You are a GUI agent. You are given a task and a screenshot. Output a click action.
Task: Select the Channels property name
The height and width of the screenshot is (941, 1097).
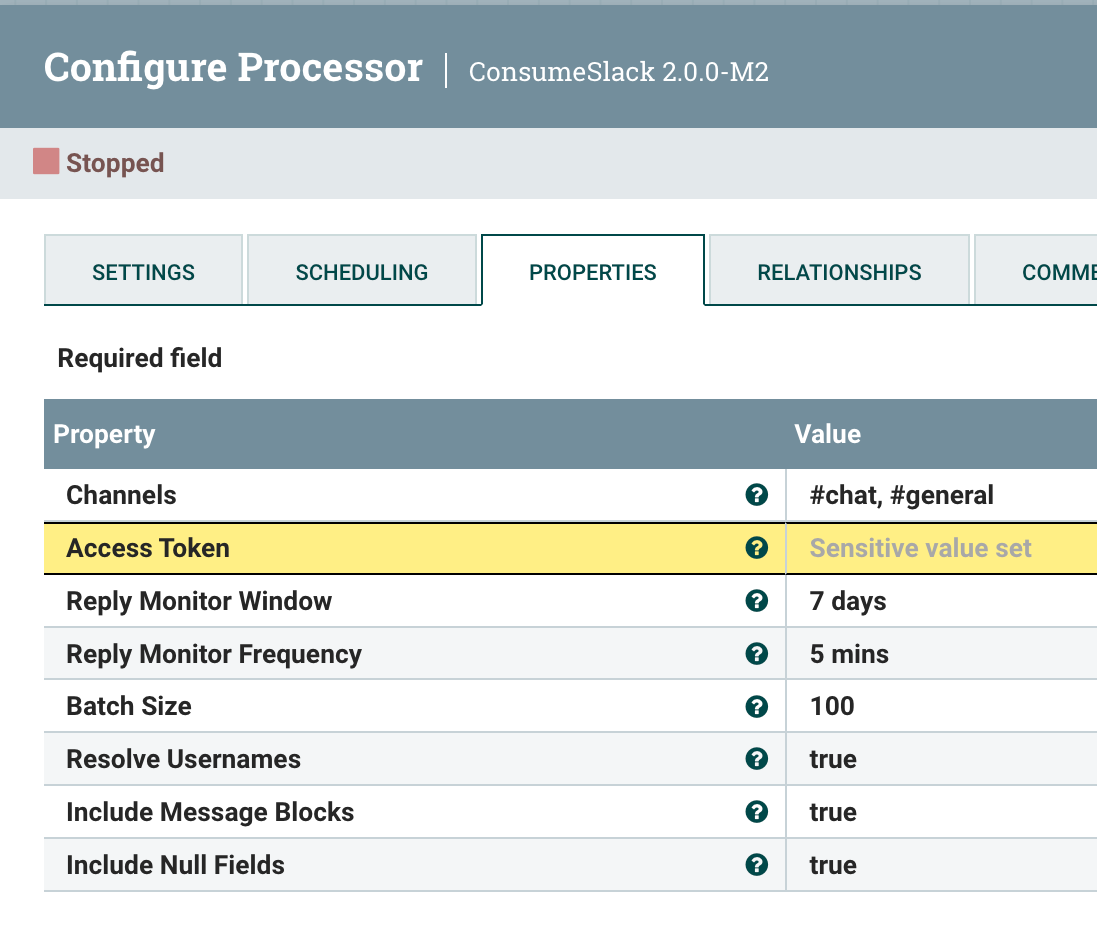click(121, 495)
